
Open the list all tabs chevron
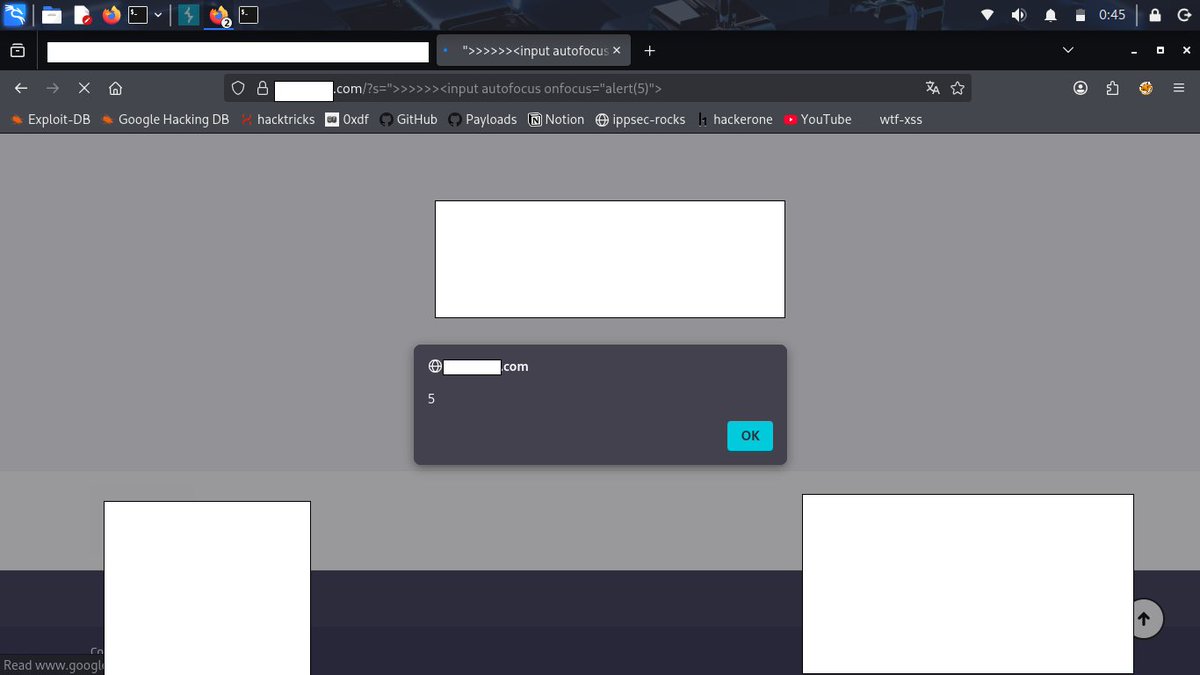[1068, 50]
